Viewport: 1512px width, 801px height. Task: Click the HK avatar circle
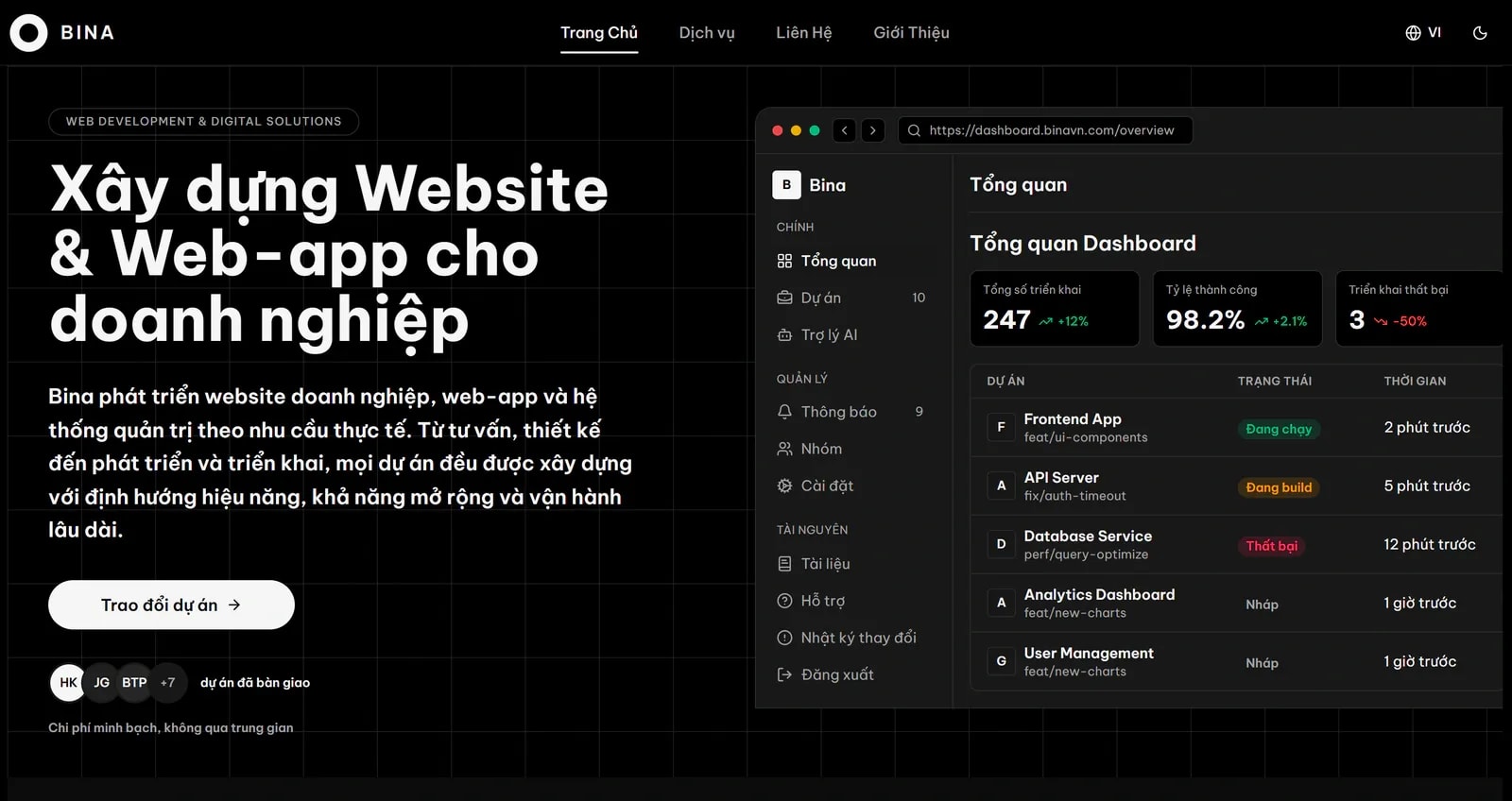point(68,682)
